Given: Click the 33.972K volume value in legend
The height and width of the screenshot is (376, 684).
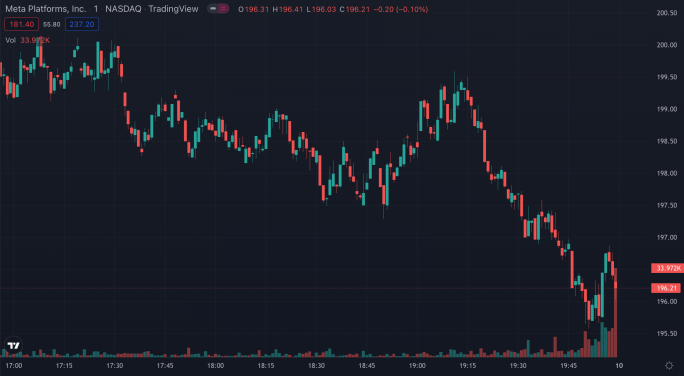Looking at the screenshot, I should tap(35, 40).
